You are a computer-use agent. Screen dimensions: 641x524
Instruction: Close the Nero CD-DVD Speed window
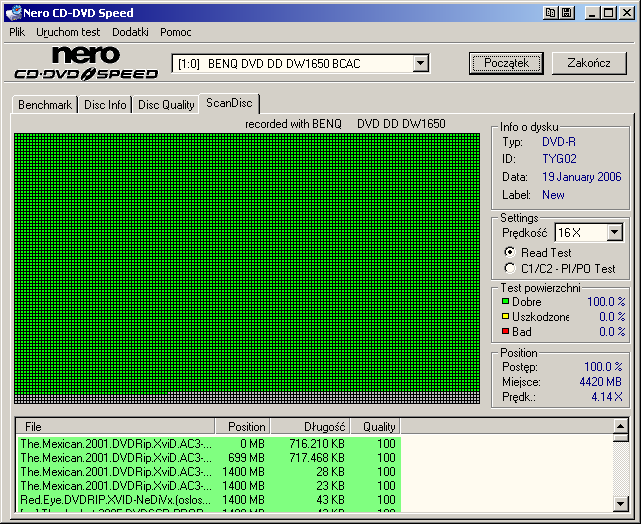(626, 13)
